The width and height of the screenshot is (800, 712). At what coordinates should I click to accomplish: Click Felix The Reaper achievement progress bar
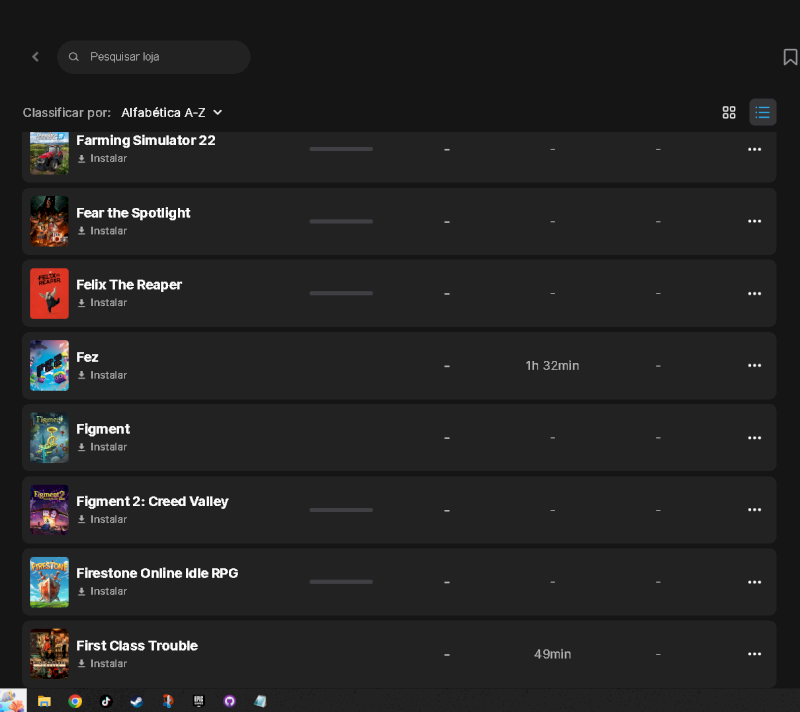click(x=341, y=293)
